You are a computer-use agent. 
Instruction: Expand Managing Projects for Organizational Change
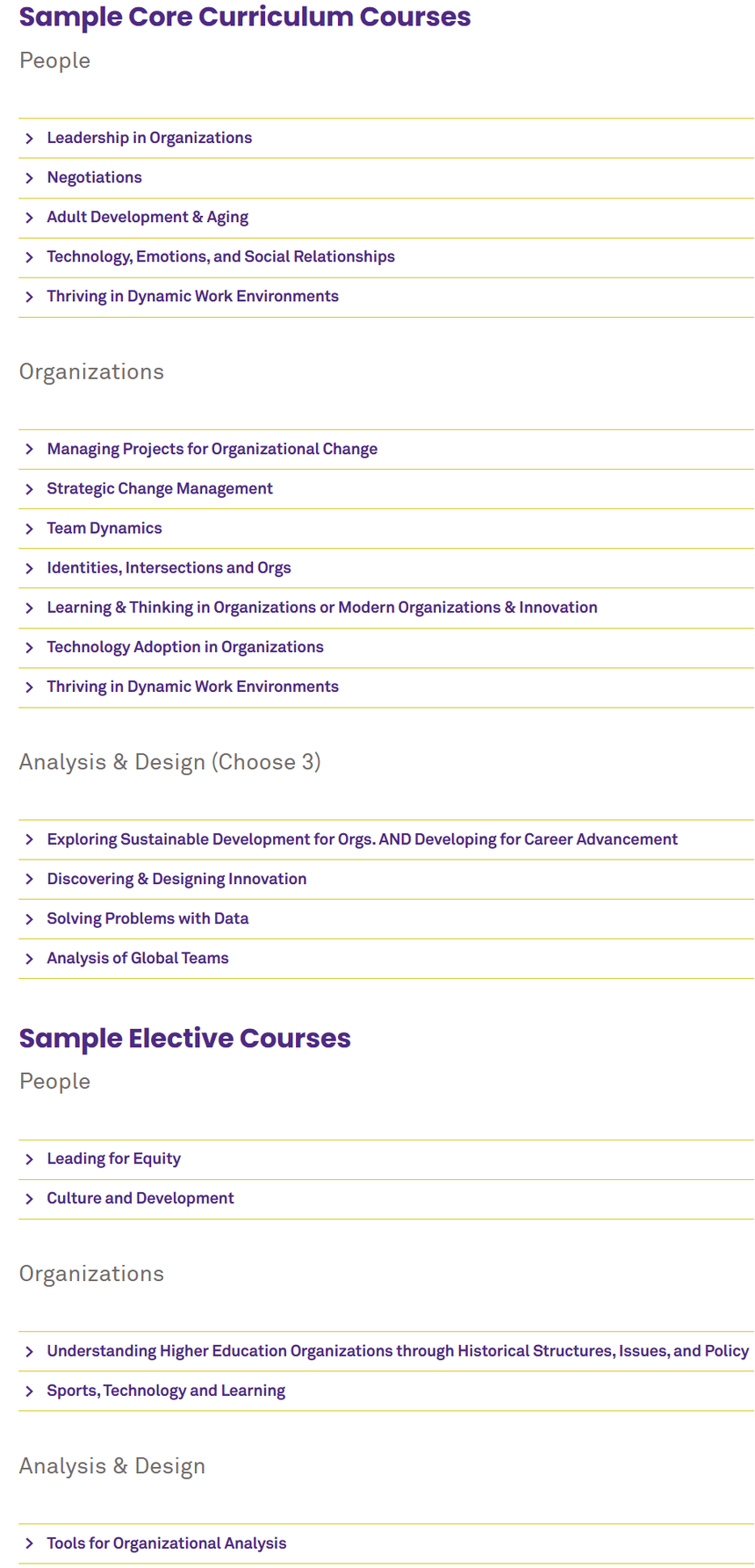212,449
